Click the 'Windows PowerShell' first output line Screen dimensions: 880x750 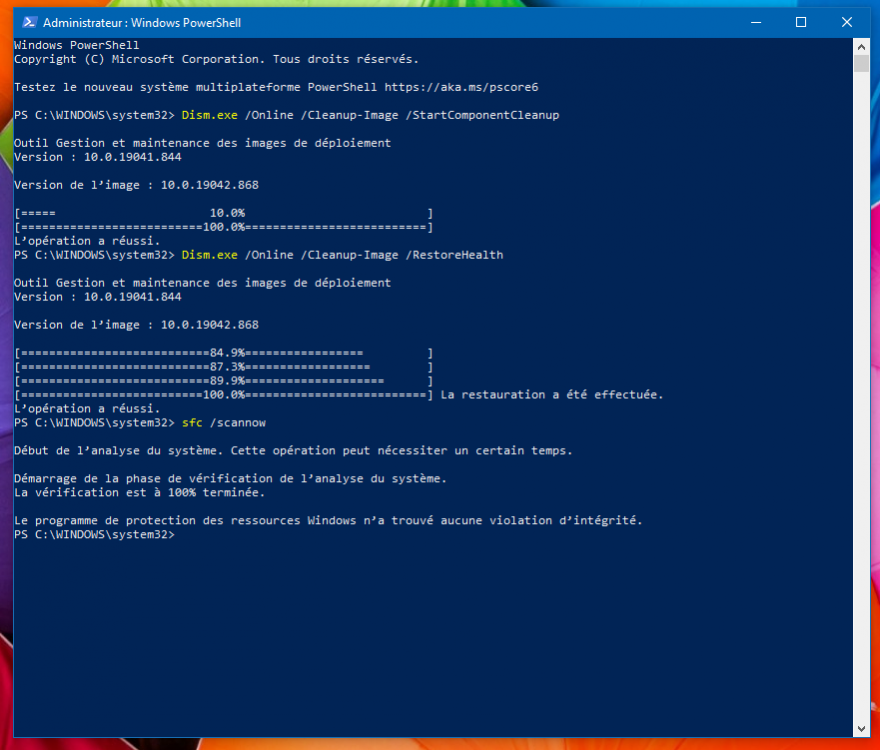point(76,45)
